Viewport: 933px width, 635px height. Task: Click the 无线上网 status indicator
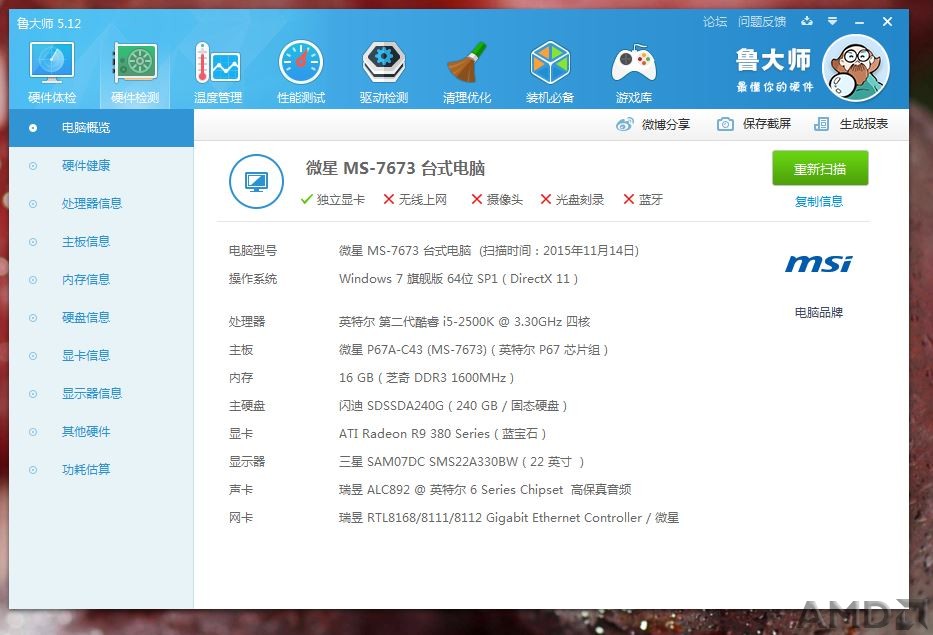[x=415, y=199]
